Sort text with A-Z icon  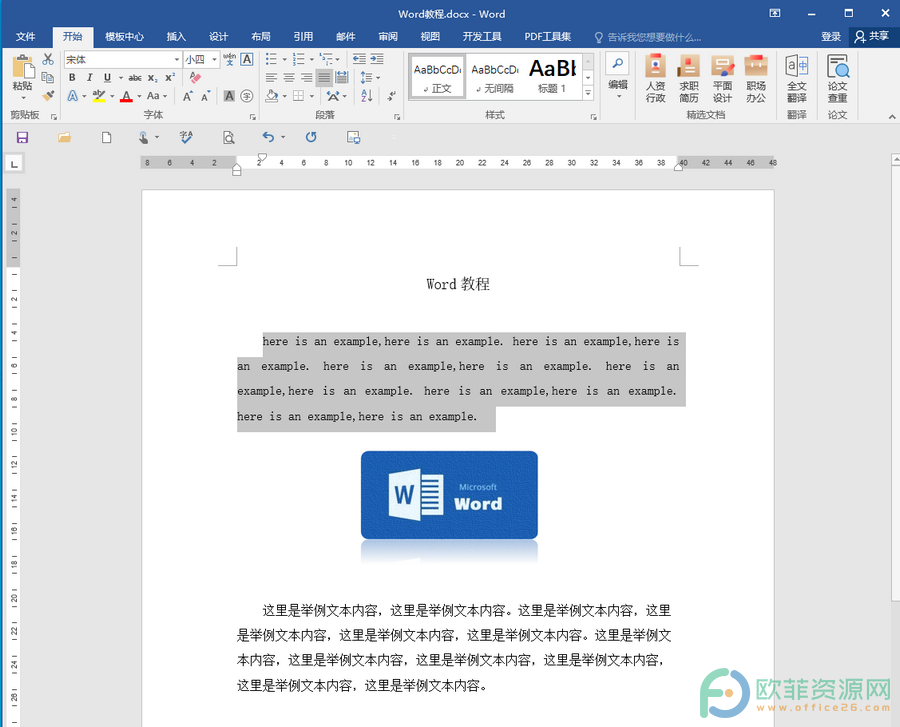pyautogui.click(x=367, y=96)
